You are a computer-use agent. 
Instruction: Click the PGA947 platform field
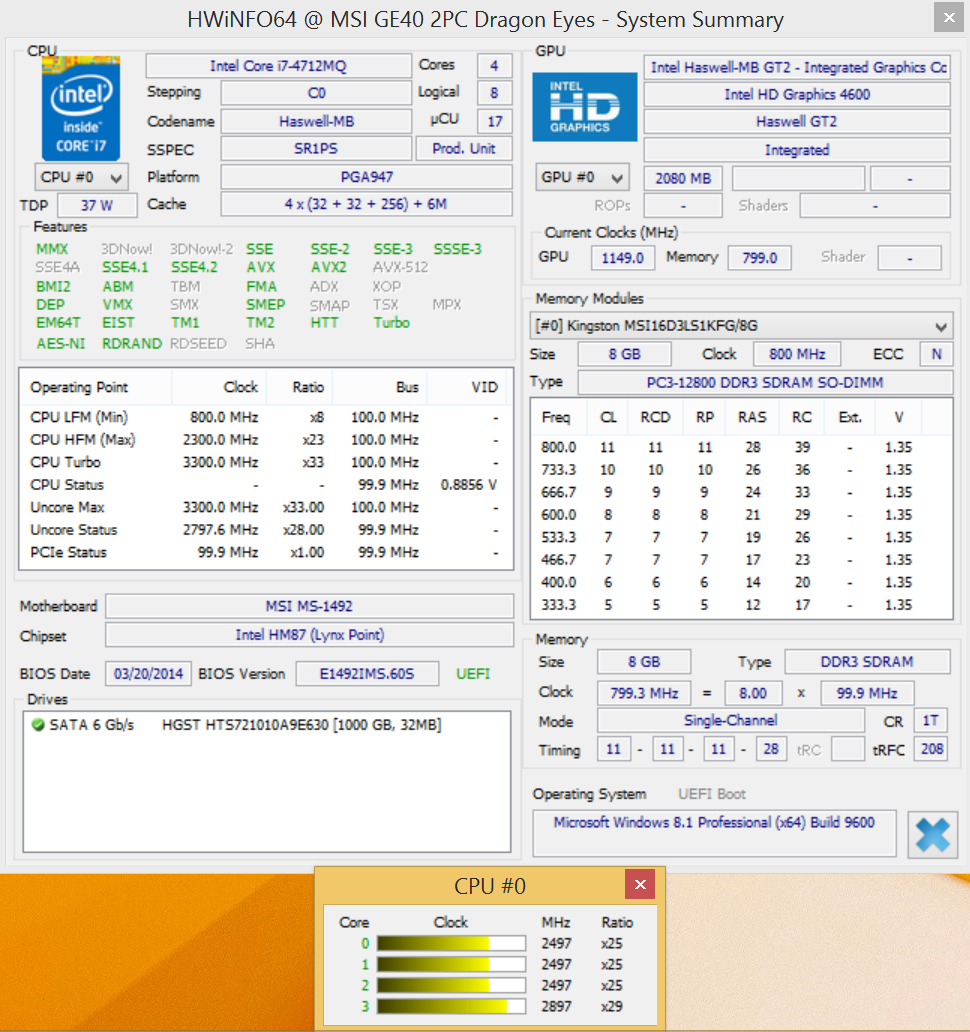tap(367, 177)
